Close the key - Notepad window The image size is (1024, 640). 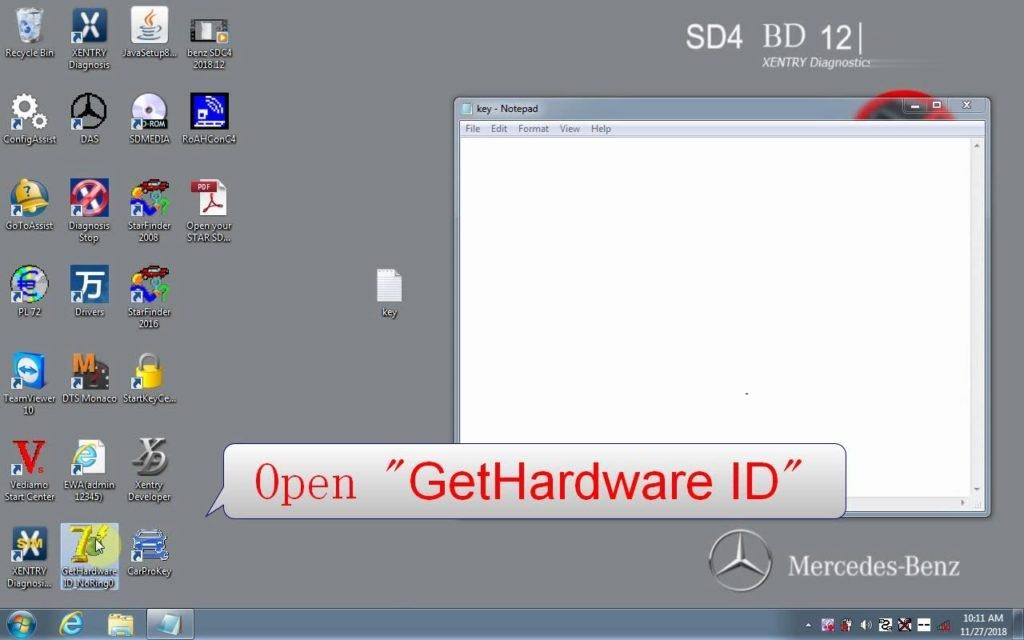pyautogui.click(x=967, y=106)
